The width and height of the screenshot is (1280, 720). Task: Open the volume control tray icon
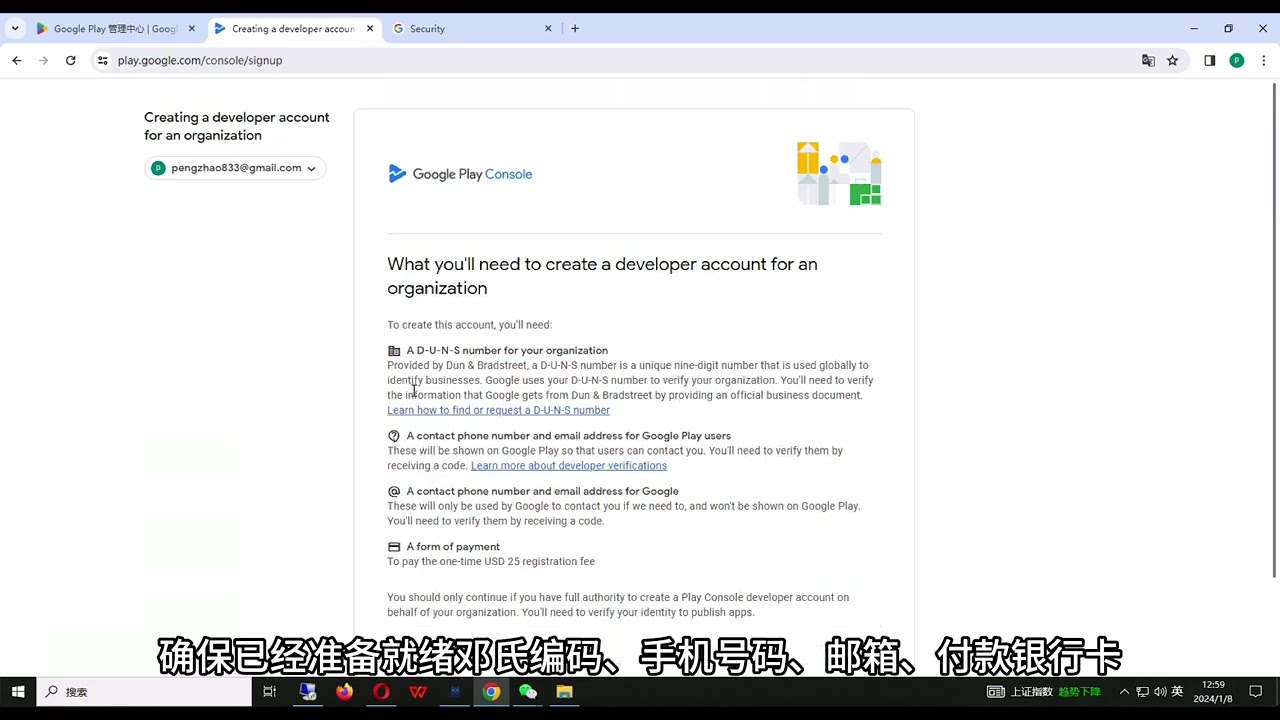pyautogui.click(x=1160, y=691)
